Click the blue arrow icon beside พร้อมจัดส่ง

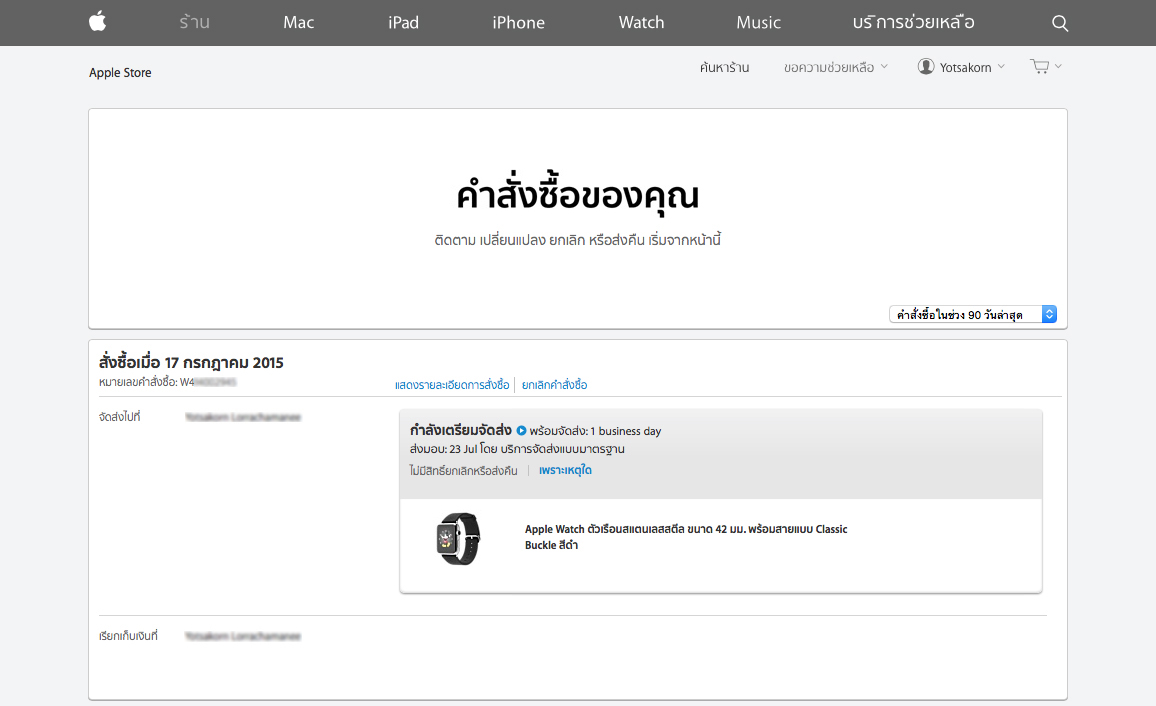[x=521, y=430]
